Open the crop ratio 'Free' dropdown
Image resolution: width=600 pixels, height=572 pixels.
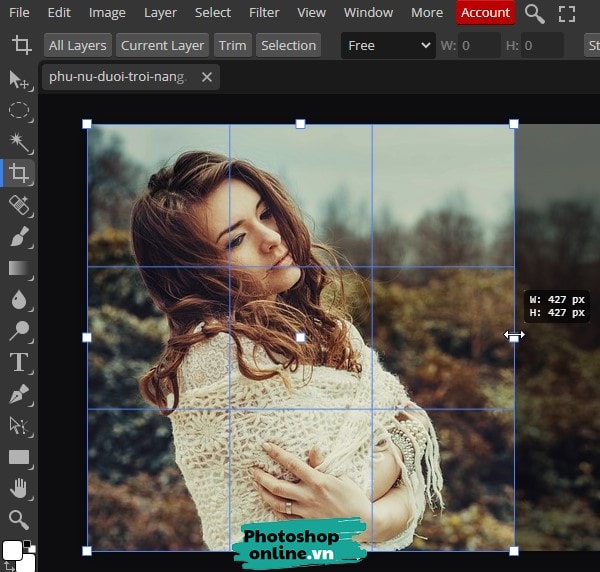click(x=387, y=45)
